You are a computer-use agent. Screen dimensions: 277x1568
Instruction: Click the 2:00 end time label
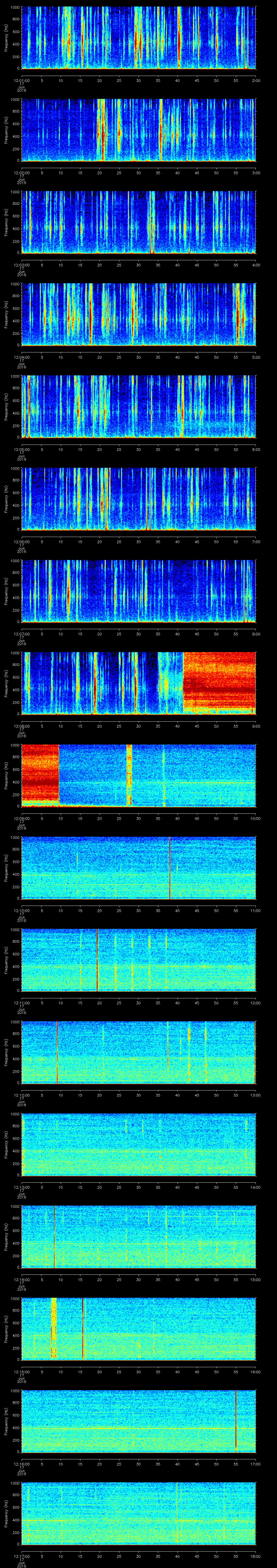pyautogui.click(x=256, y=80)
